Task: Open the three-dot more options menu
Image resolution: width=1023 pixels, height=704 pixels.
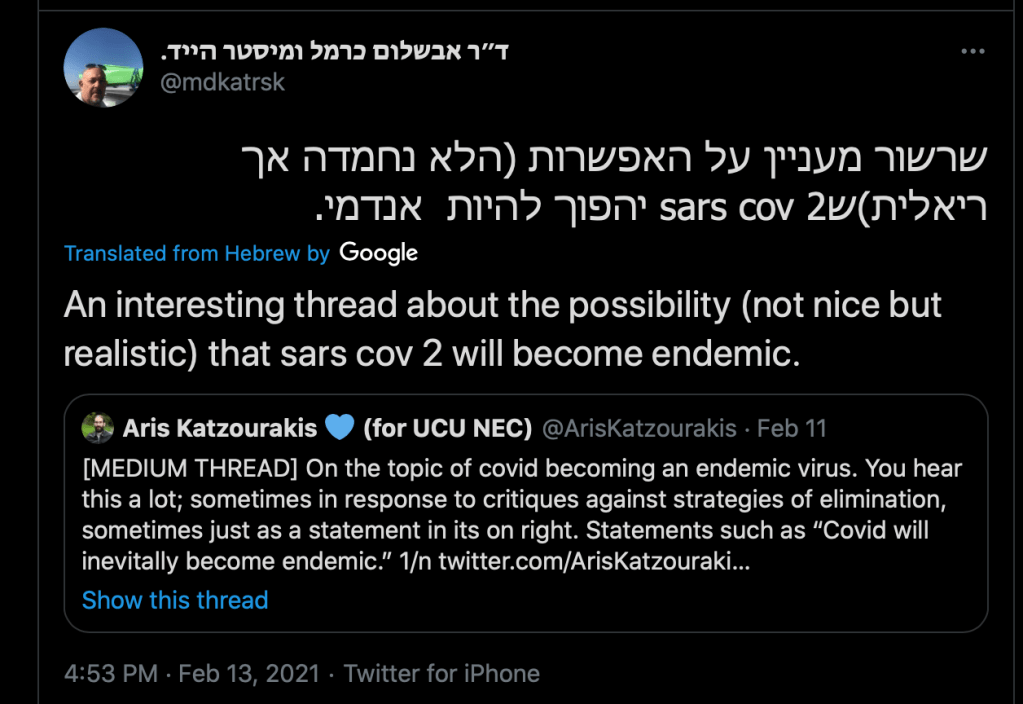Action: (x=973, y=52)
